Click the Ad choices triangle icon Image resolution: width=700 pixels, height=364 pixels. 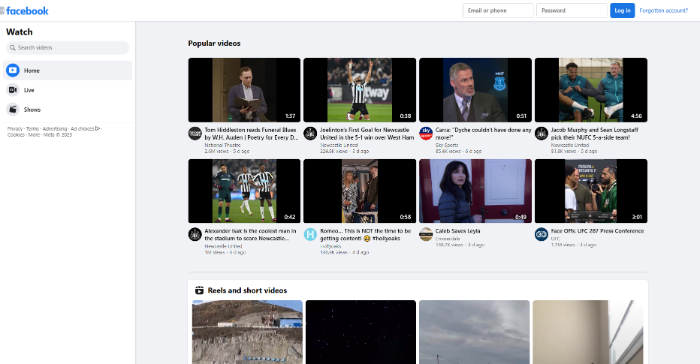coord(97,129)
